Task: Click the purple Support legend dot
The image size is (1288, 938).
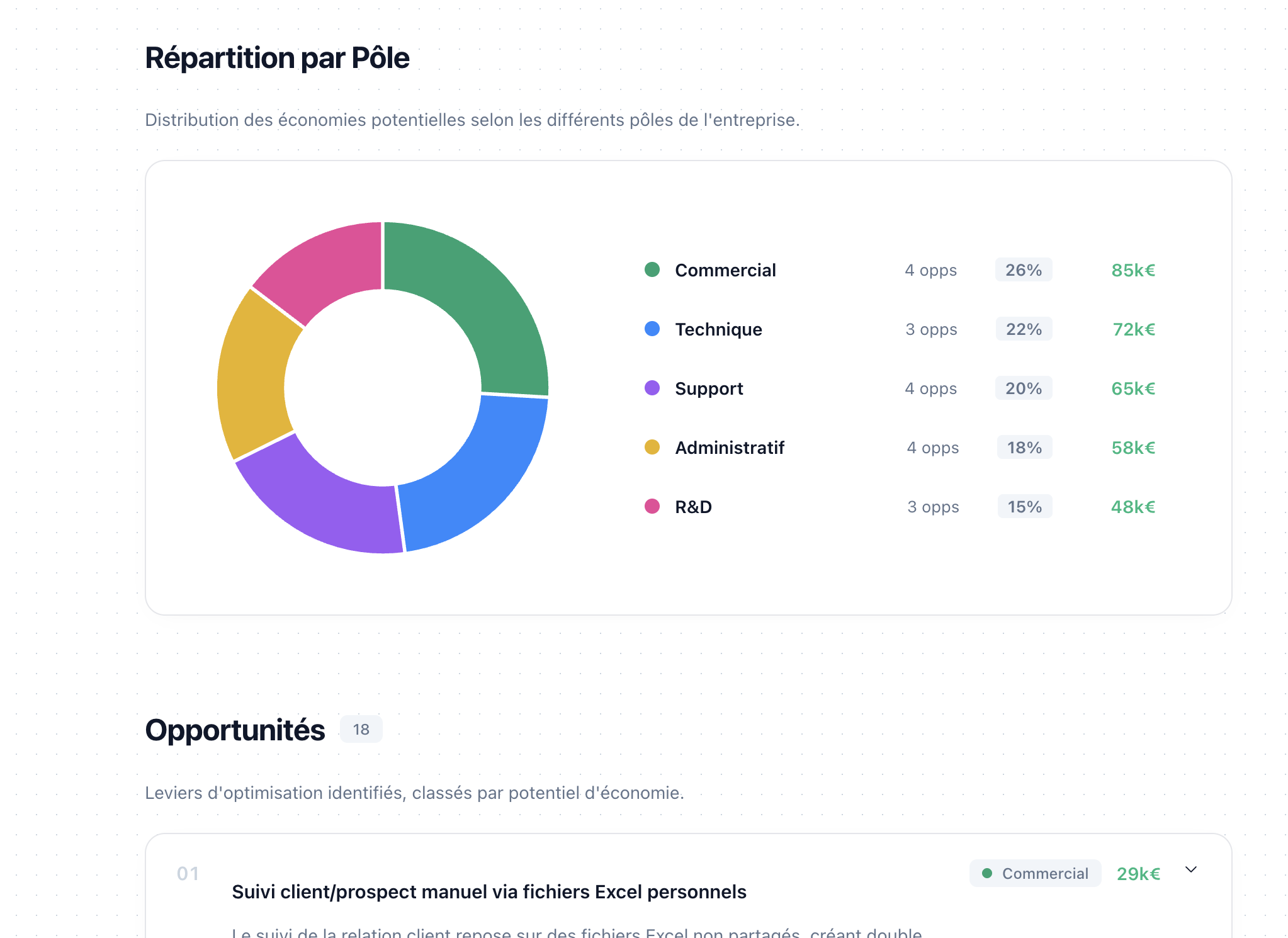Action: (x=652, y=388)
